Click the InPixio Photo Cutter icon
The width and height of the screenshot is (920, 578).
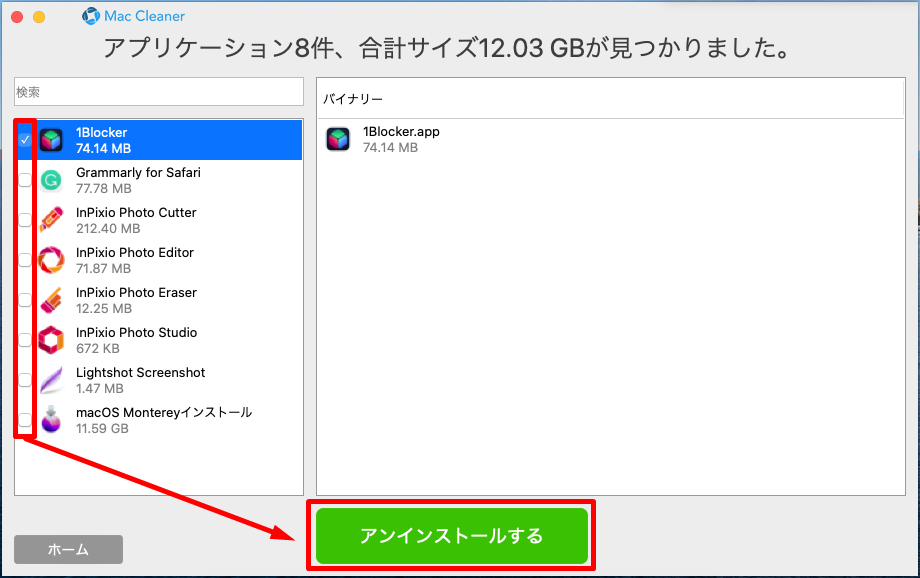pyautogui.click(x=51, y=220)
